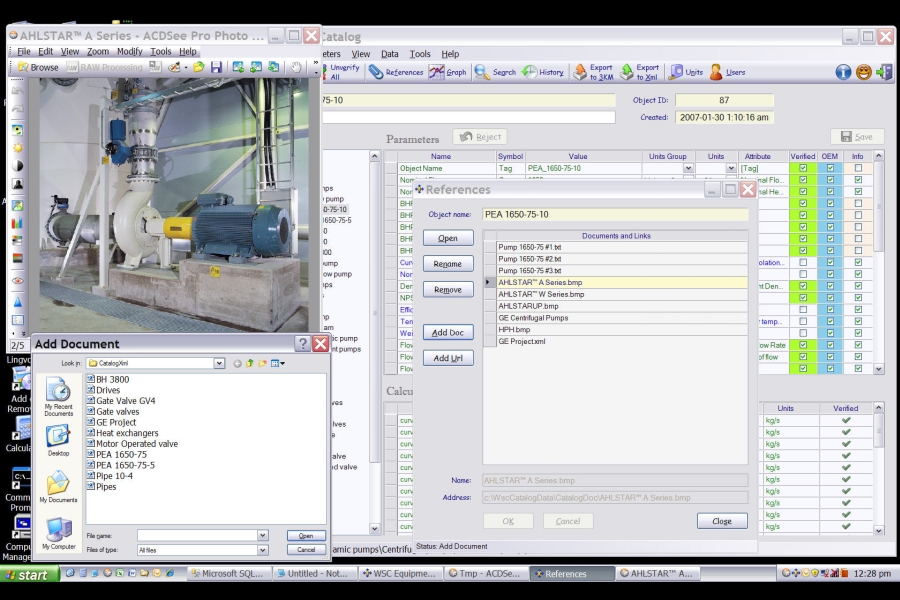This screenshot has height=600, width=900.
Task: Toggle Verified checkbox in the olation... row
Action: click(x=803, y=262)
